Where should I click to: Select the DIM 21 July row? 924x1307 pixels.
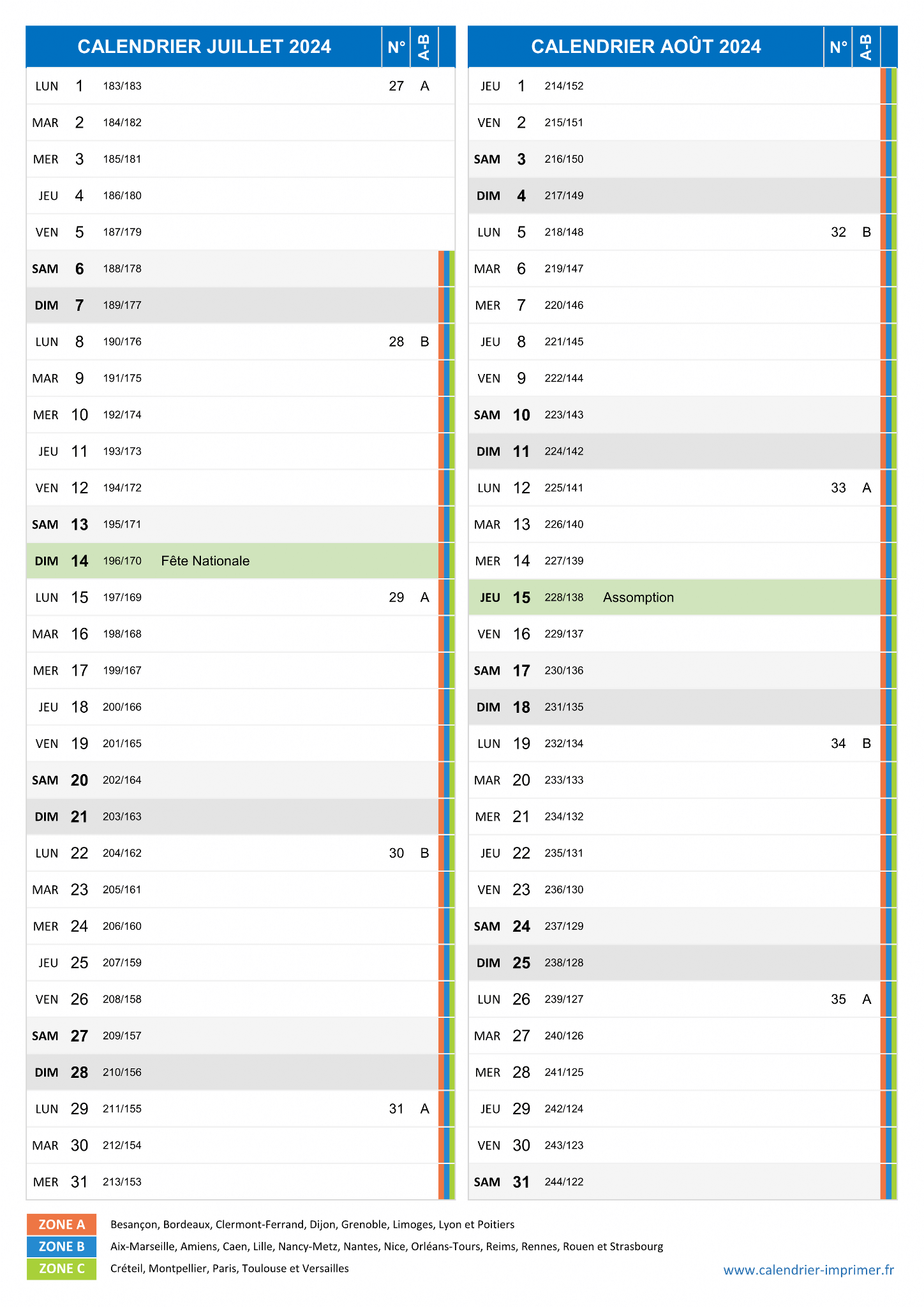coord(233,817)
